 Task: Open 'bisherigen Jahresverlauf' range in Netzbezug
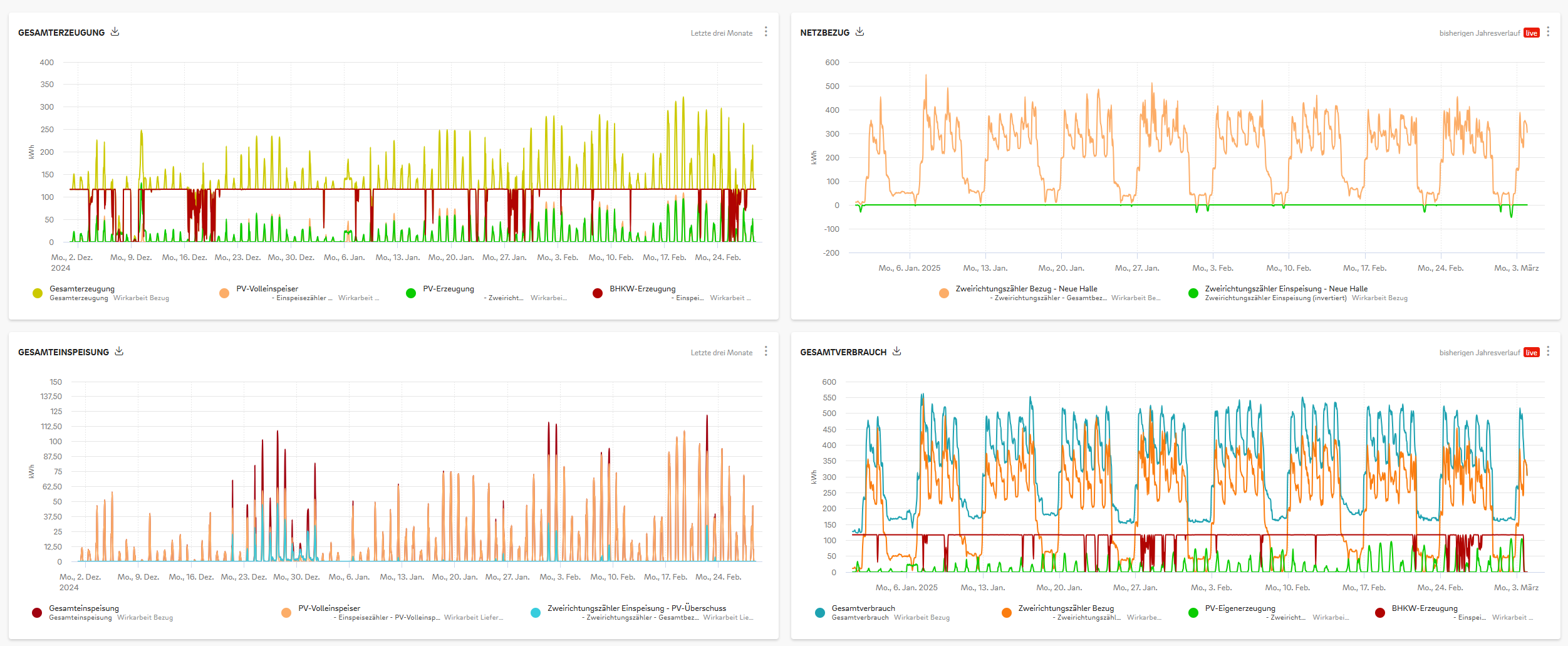tap(1479, 33)
